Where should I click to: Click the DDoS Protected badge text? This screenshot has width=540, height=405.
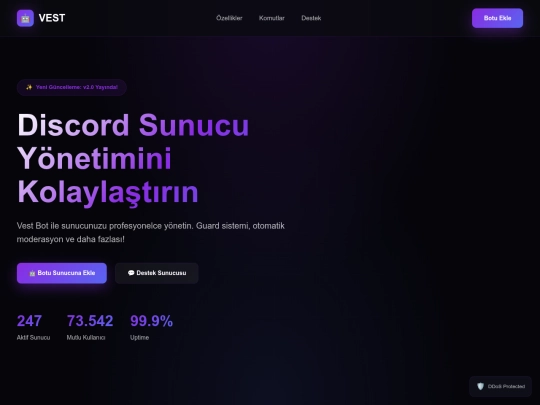506,386
